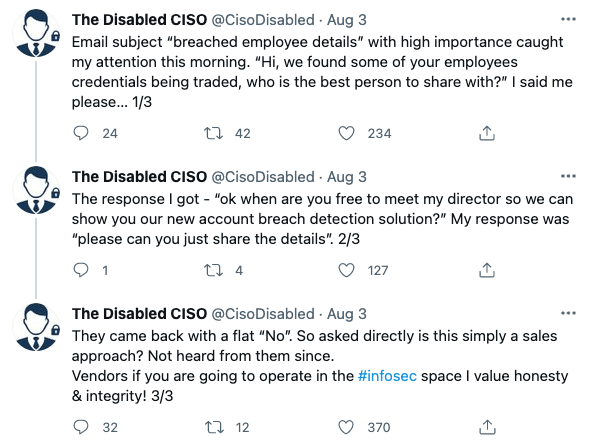Retweet the third tweet with 12 retweets

[x=214, y=427]
